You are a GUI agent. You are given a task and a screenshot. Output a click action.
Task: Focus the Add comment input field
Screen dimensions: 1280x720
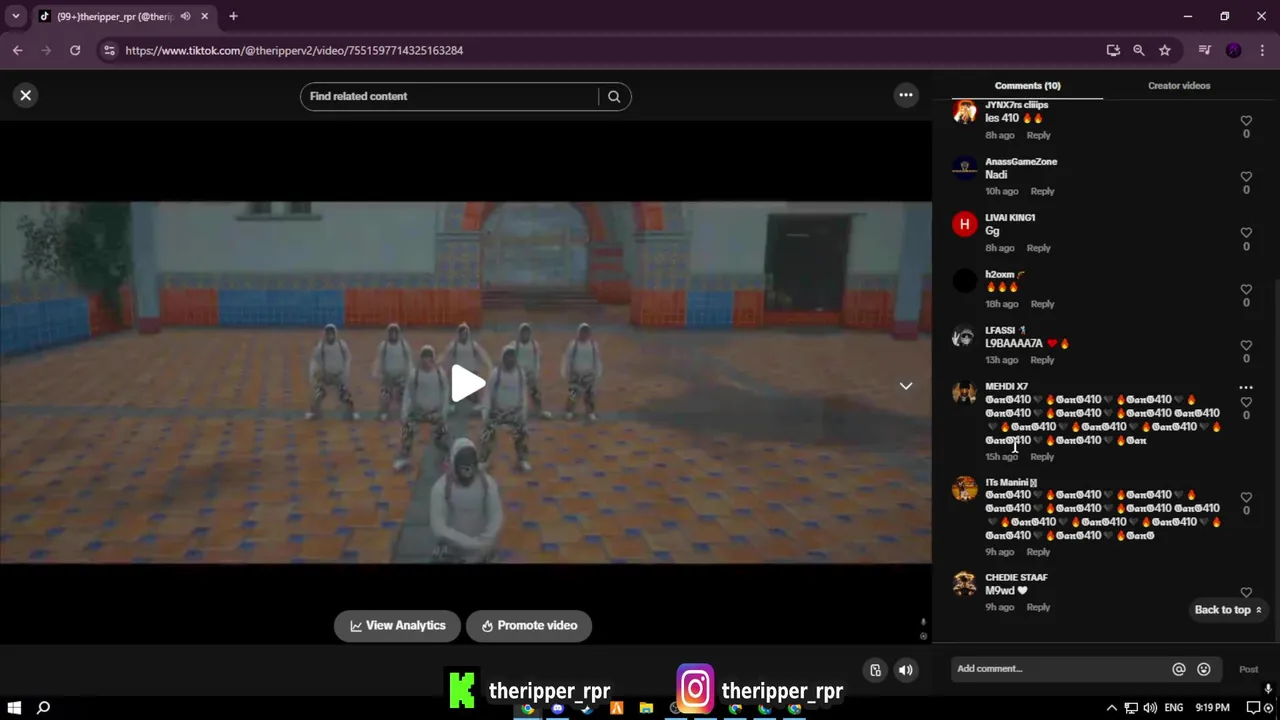[1060, 669]
